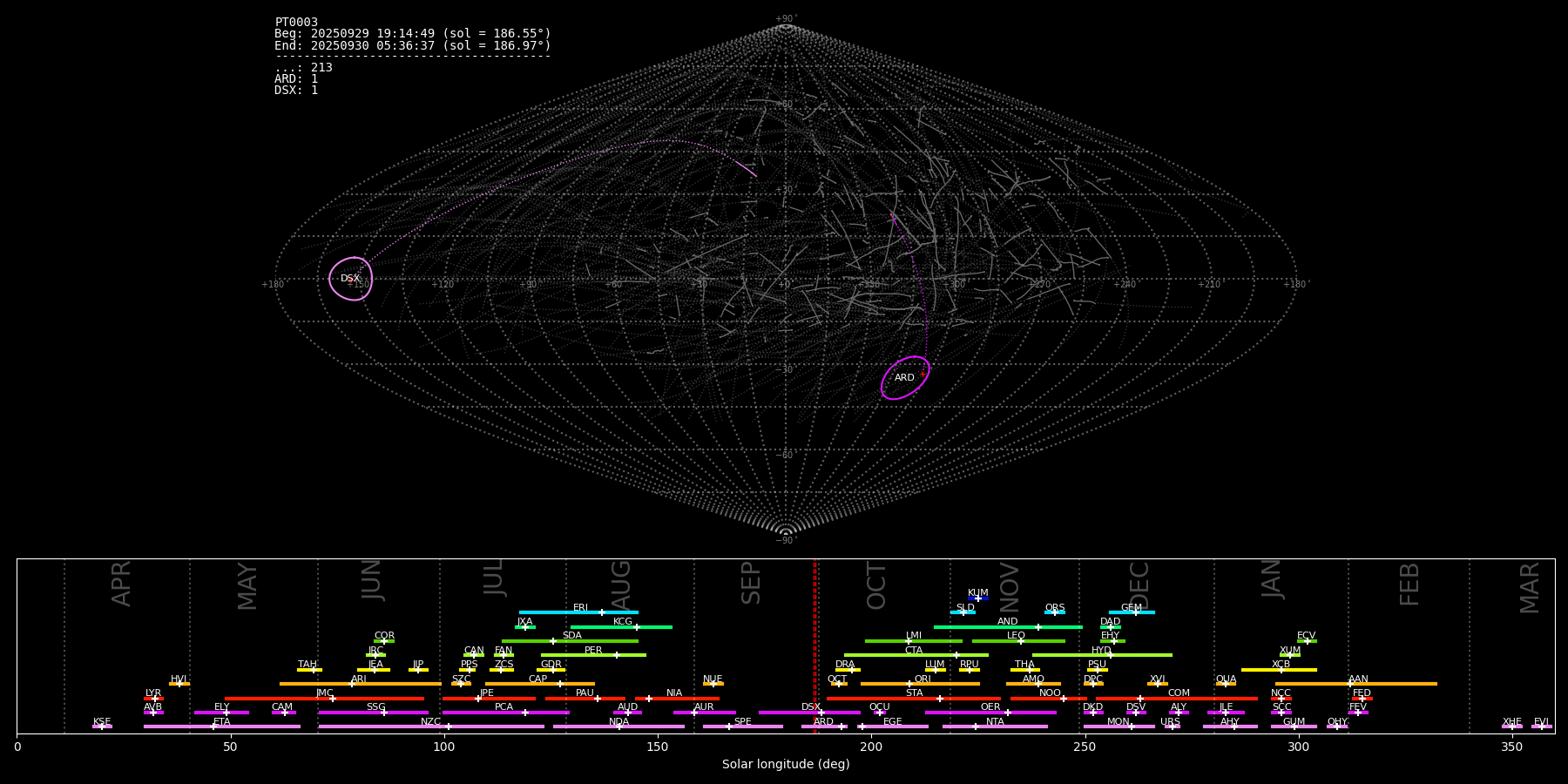Select the SSG purple shower bar
The image size is (1568, 784).
(x=373, y=713)
